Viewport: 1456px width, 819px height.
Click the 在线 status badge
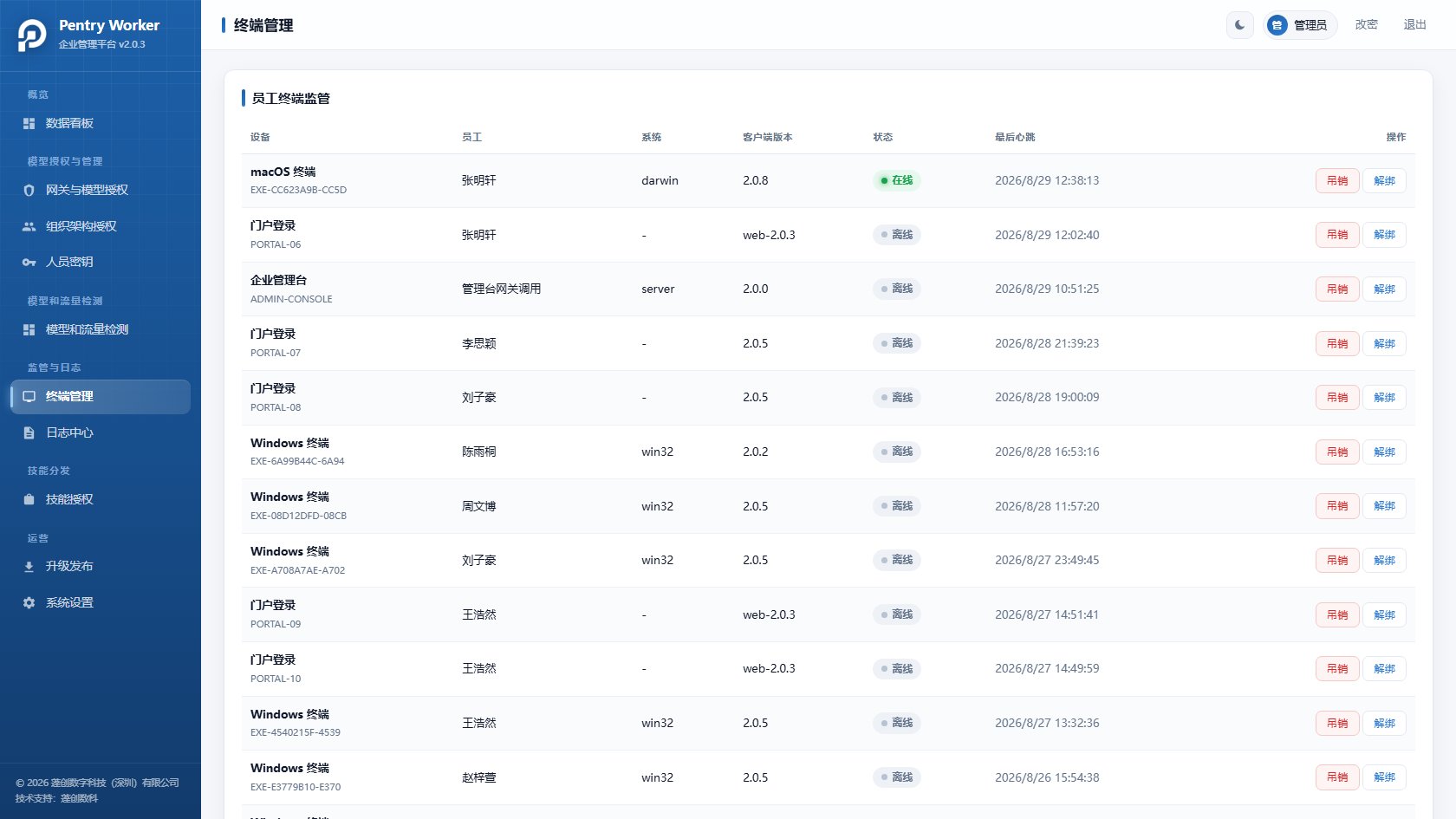tap(896, 181)
